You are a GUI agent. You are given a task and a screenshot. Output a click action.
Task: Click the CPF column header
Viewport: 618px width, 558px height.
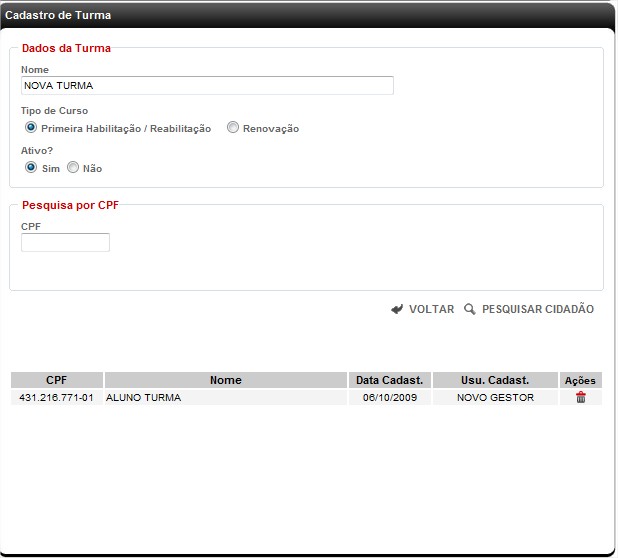(x=56, y=380)
